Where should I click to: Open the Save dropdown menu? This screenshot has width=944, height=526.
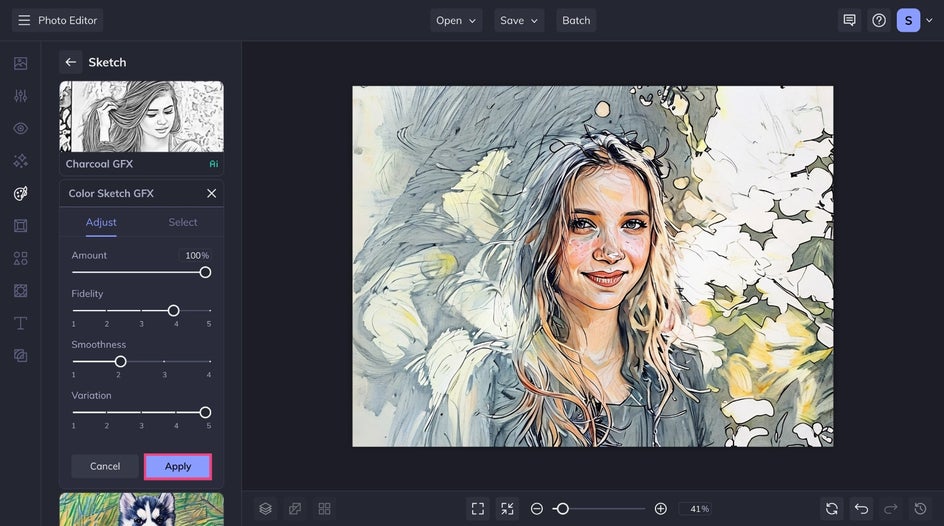[519, 20]
